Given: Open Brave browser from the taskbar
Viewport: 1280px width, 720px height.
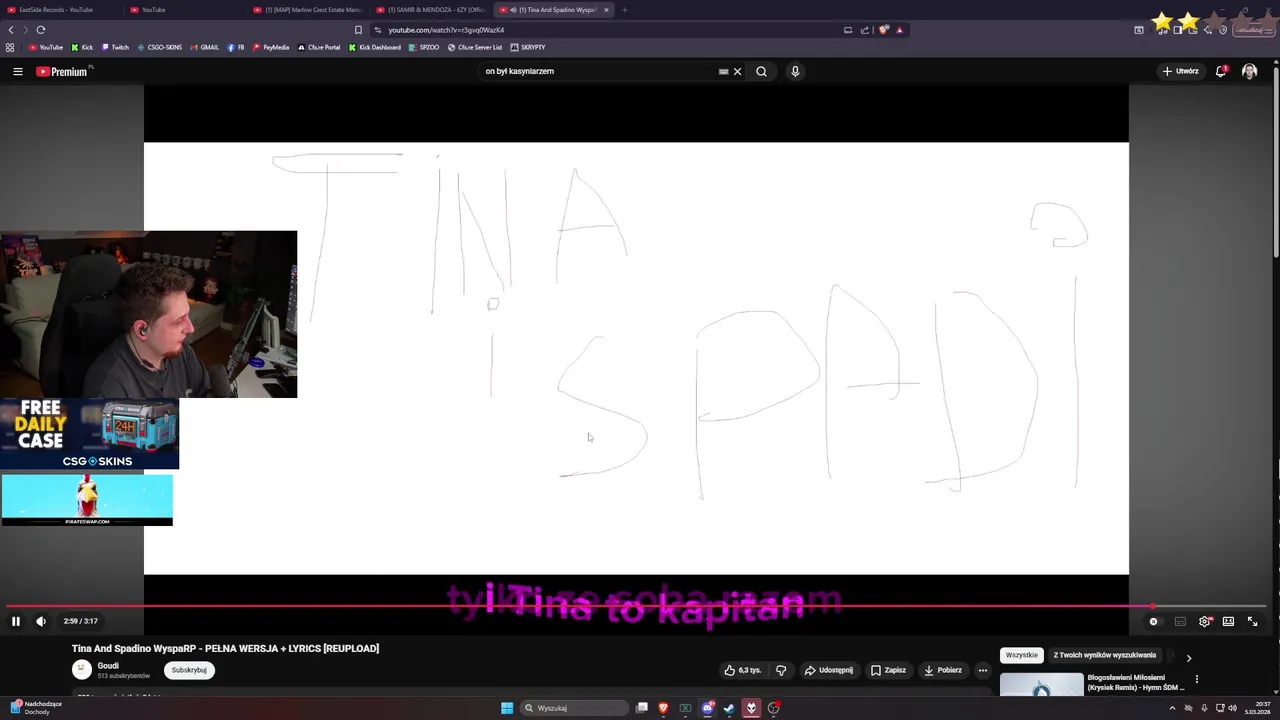Looking at the screenshot, I should coord(663,708).
